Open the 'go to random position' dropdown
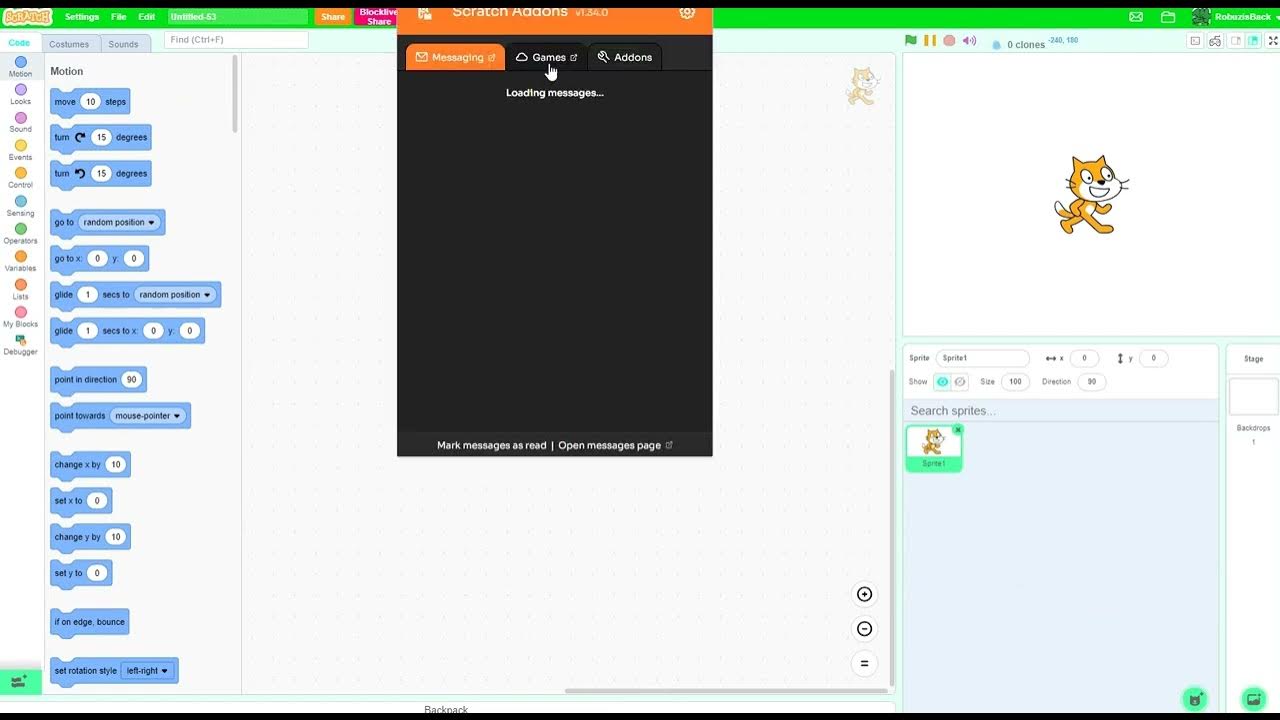 pyautogui.click(x=120, y=222)
